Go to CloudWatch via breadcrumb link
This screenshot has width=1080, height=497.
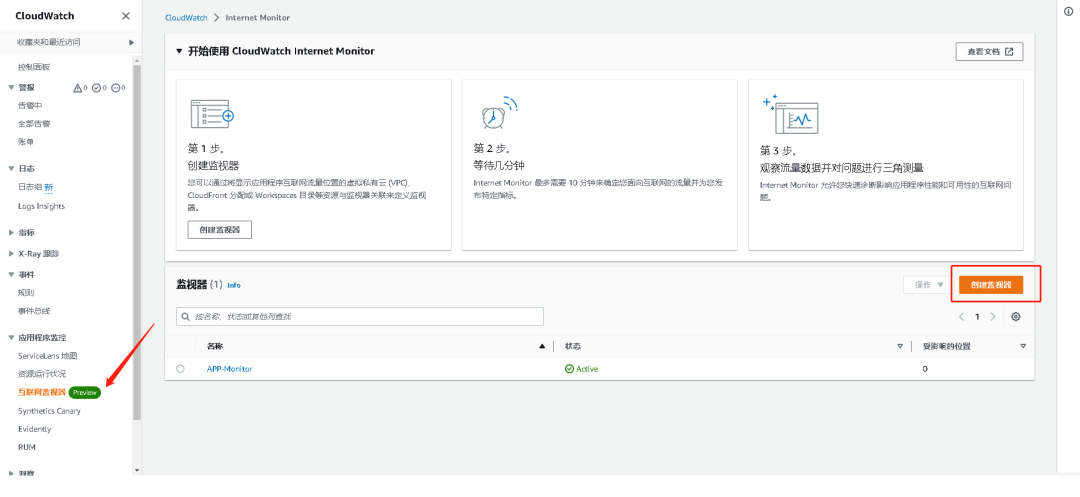tap(187, 17)
